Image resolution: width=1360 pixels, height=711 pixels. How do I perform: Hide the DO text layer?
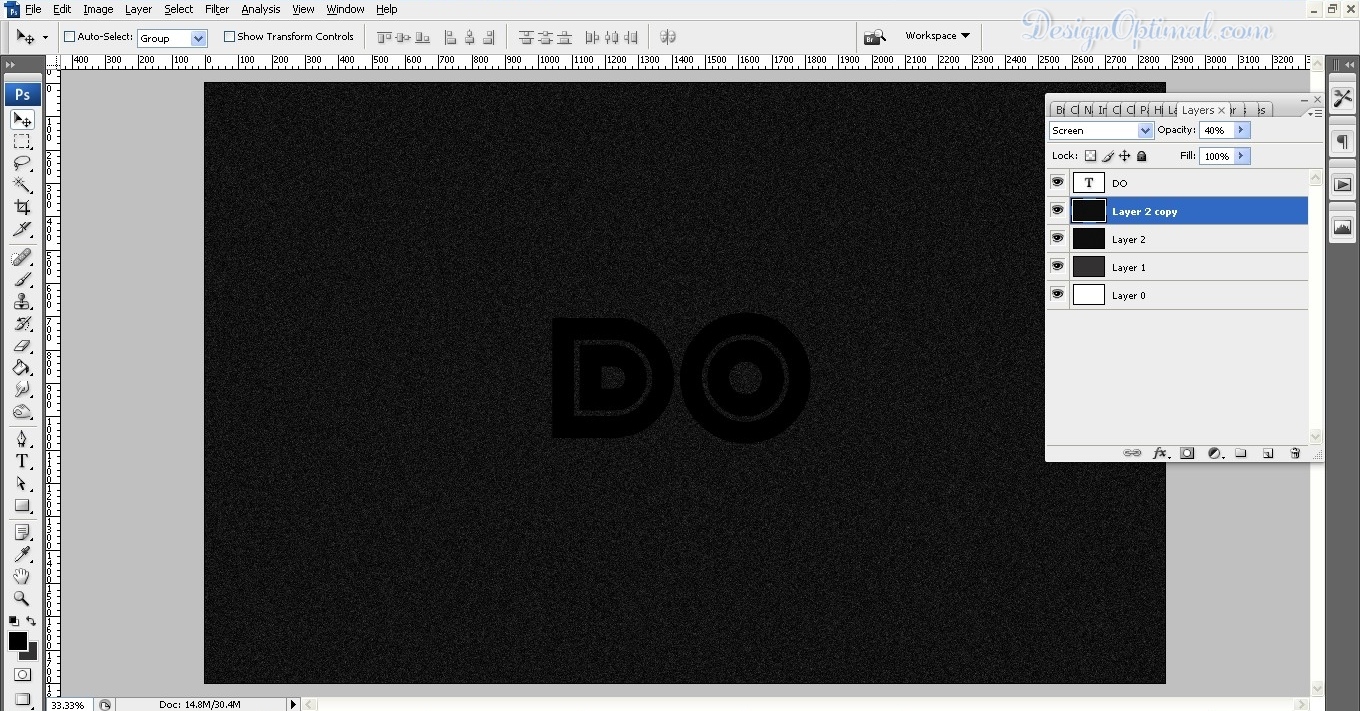coord(1057,182)
